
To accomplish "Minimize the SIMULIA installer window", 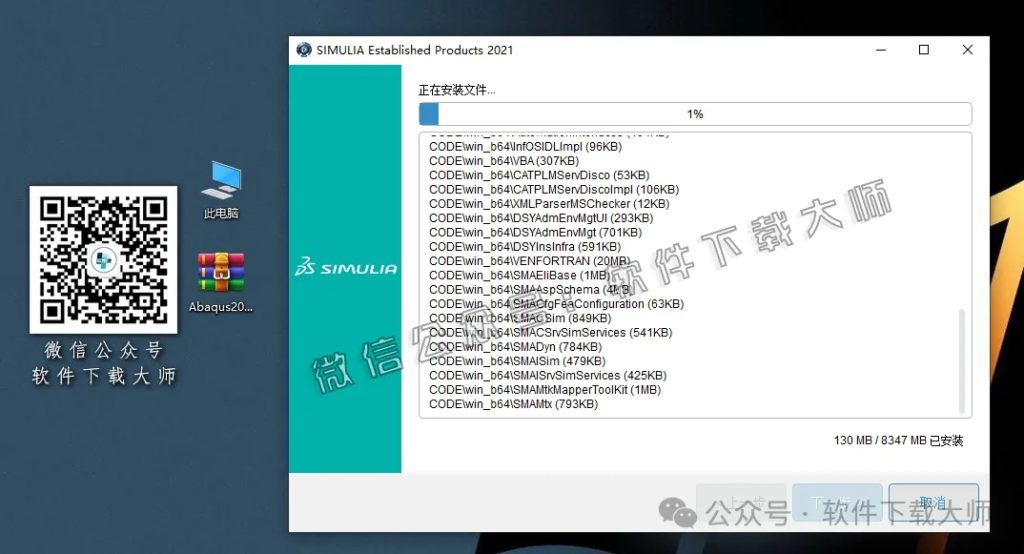I will [881, 50].
